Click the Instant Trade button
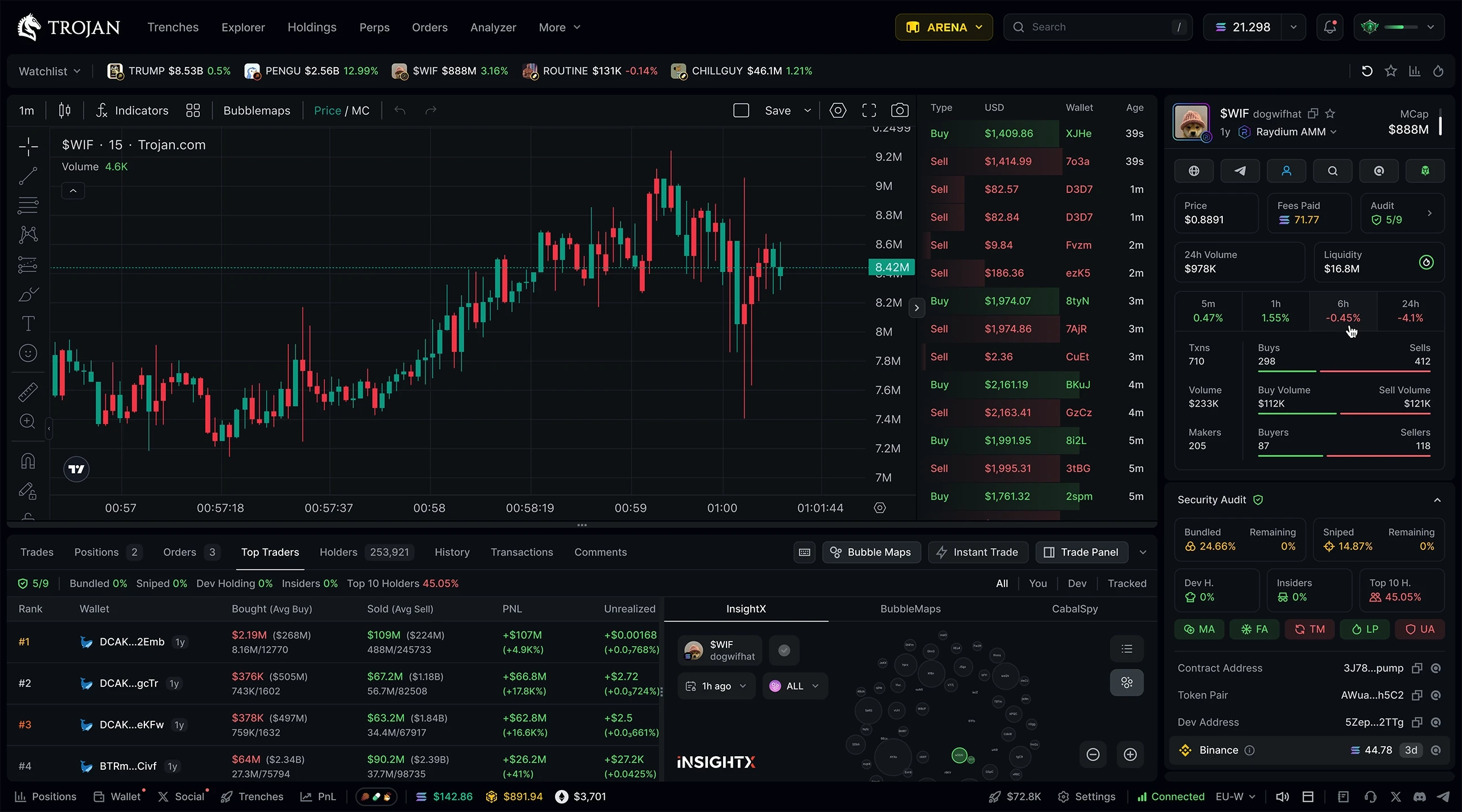 coord(977,551)
